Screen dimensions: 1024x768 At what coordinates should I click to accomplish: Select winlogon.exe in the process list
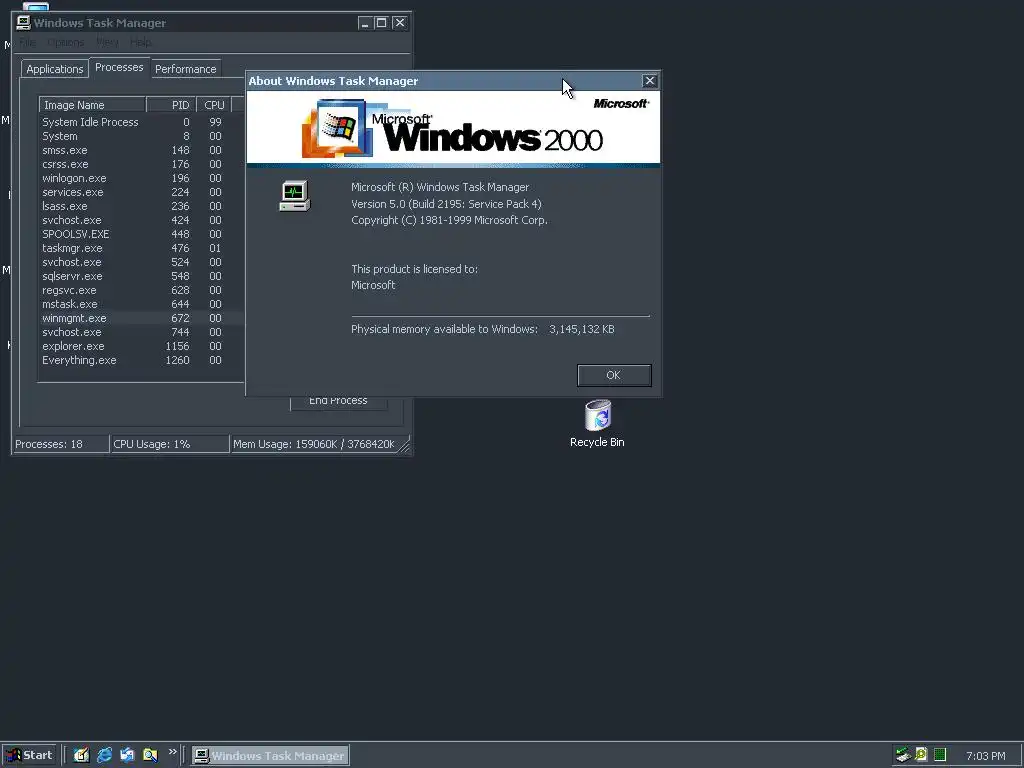click(141, 178)
